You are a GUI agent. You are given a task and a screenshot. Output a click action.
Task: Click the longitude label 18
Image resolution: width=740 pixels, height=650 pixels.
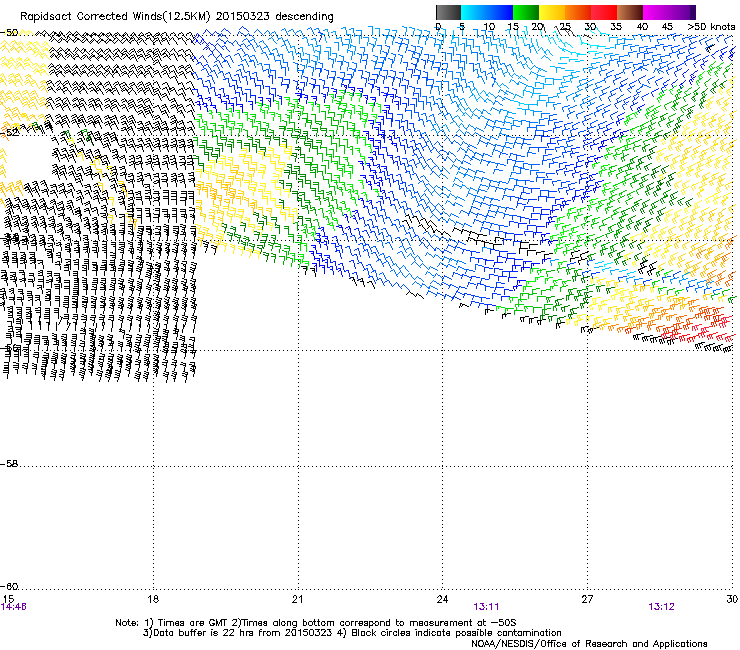click(153, 599)
